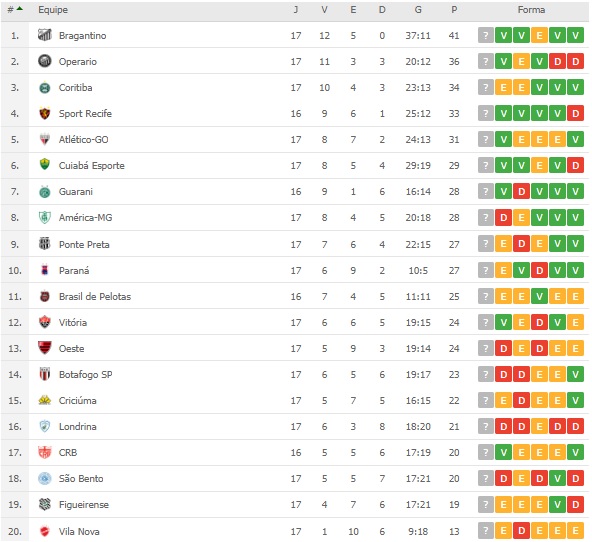Click the Criciúma yellow crest icon

click(45, 400)
